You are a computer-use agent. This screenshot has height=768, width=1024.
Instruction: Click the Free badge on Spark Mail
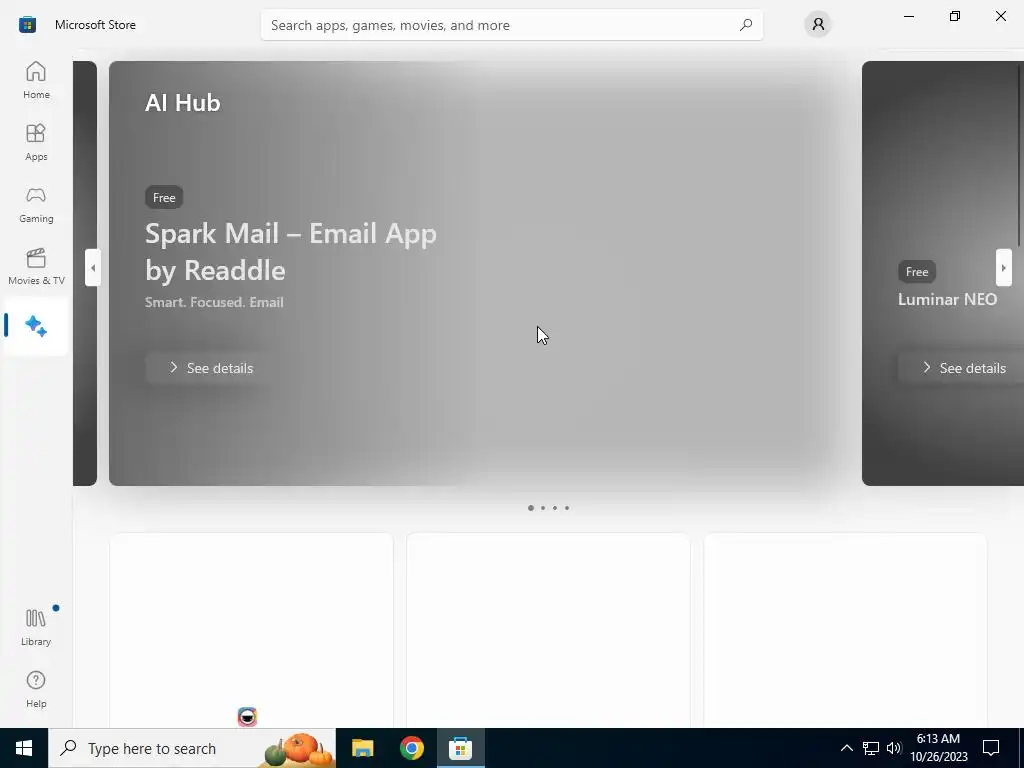[x=164, y=197]
